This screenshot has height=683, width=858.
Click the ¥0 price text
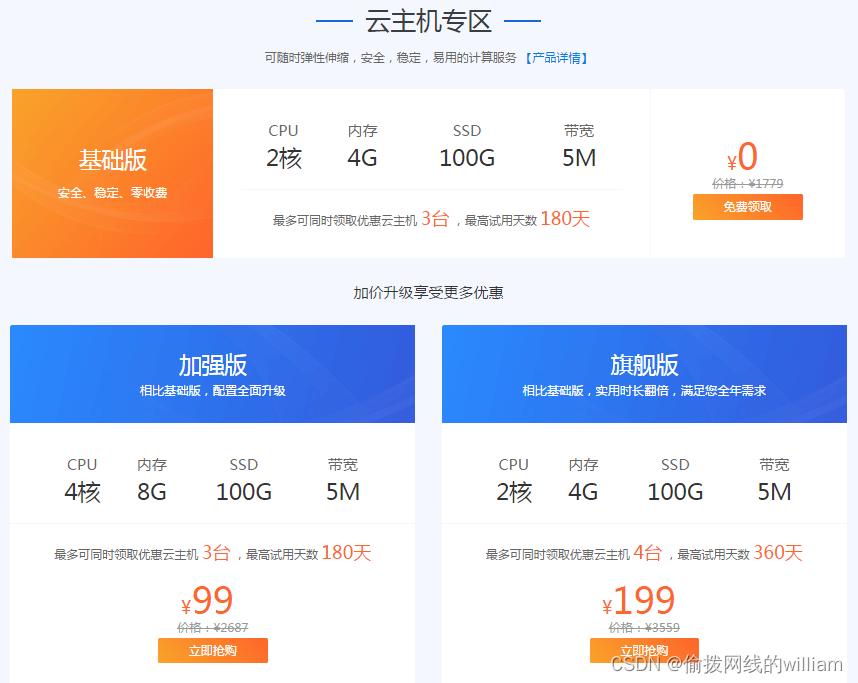pyautogui.click(x=743, y=158)
